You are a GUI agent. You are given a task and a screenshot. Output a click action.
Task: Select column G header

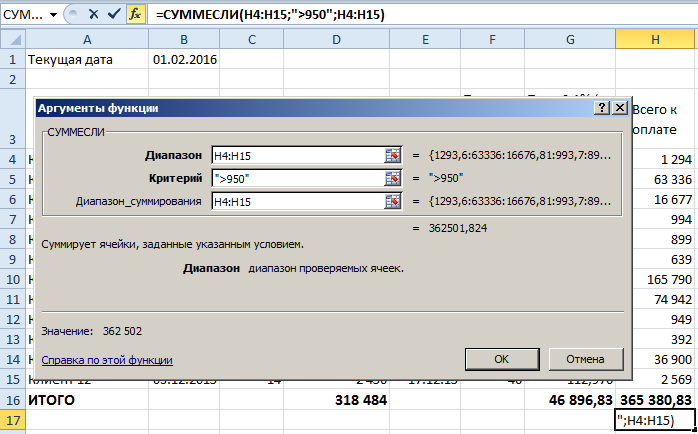[x=570, y=40]
